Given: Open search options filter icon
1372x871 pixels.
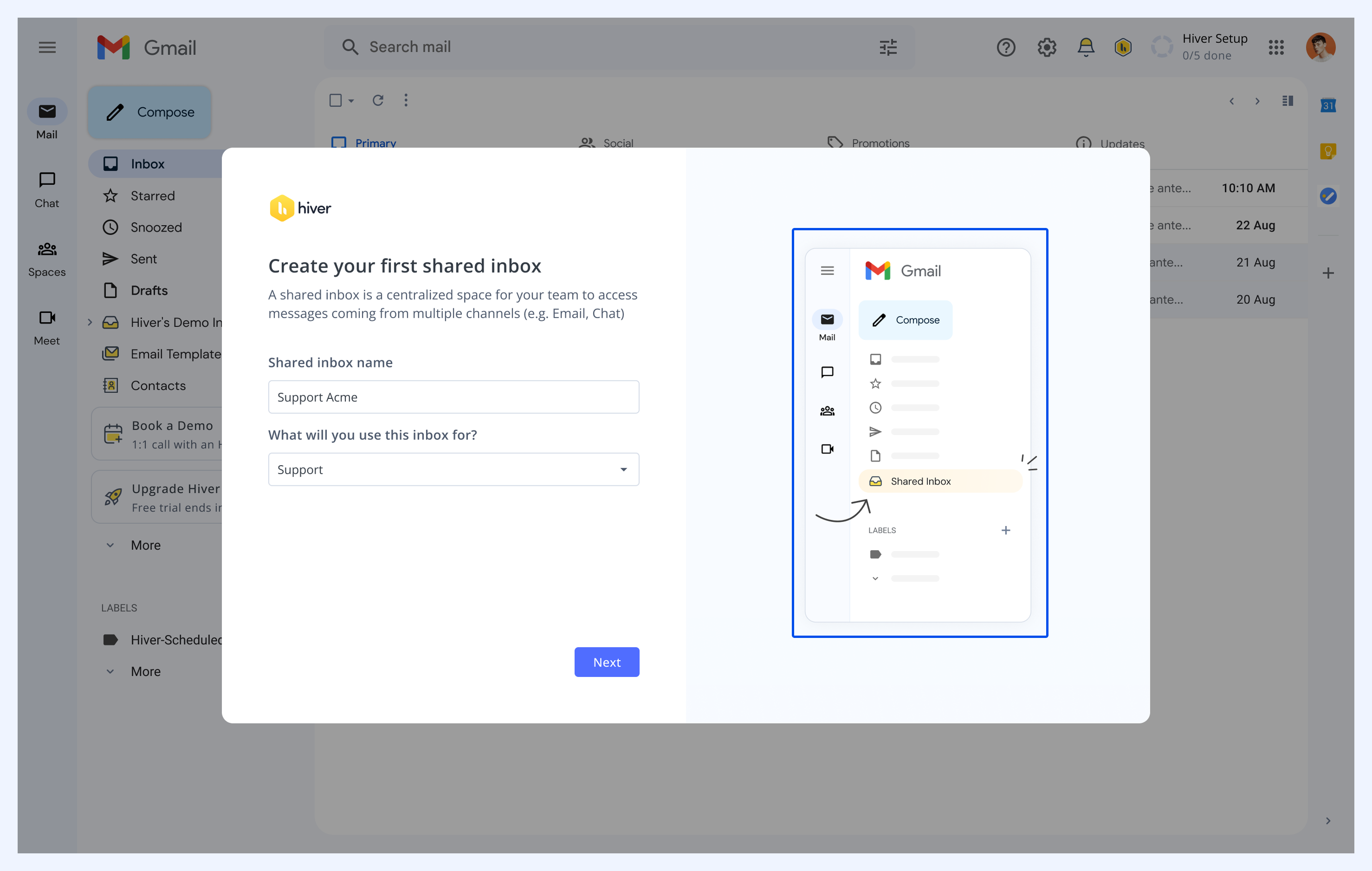Looking at the screenshot, I should [x=888, y=47].
